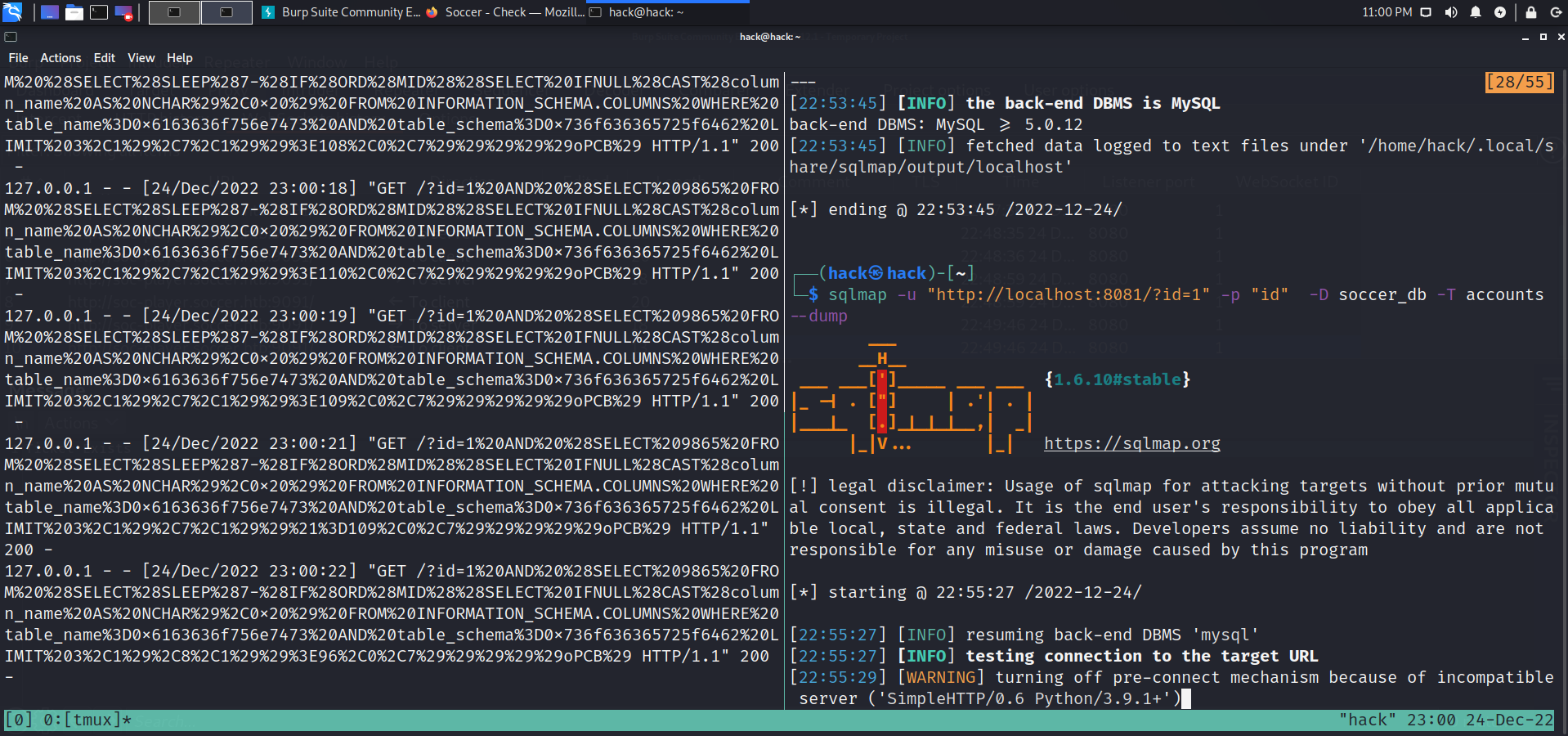This screenshot has width=1568, height=736.
Task: Click the 'back-end DBMS: MySQL ≥ 5.0.12' line
Action: [936, 124]
